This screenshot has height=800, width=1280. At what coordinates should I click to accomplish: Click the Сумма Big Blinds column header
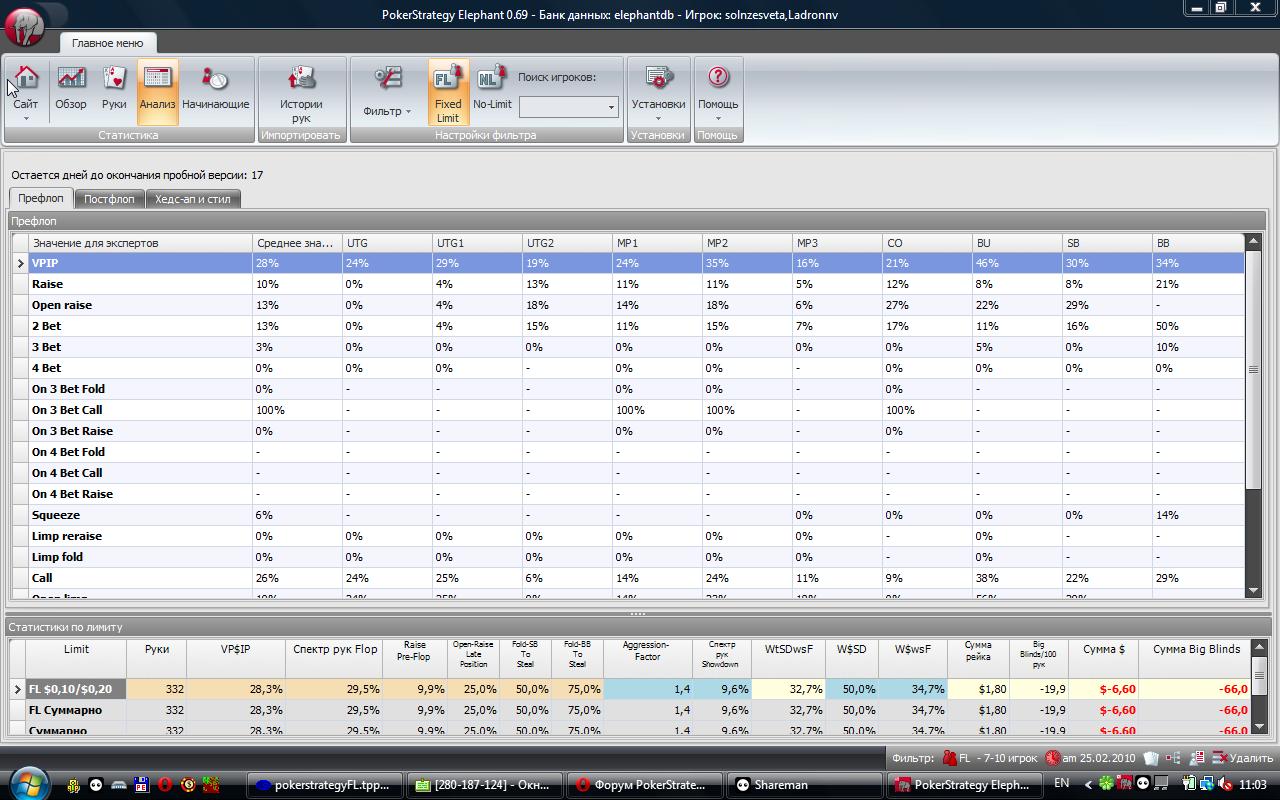[1195, 657]
